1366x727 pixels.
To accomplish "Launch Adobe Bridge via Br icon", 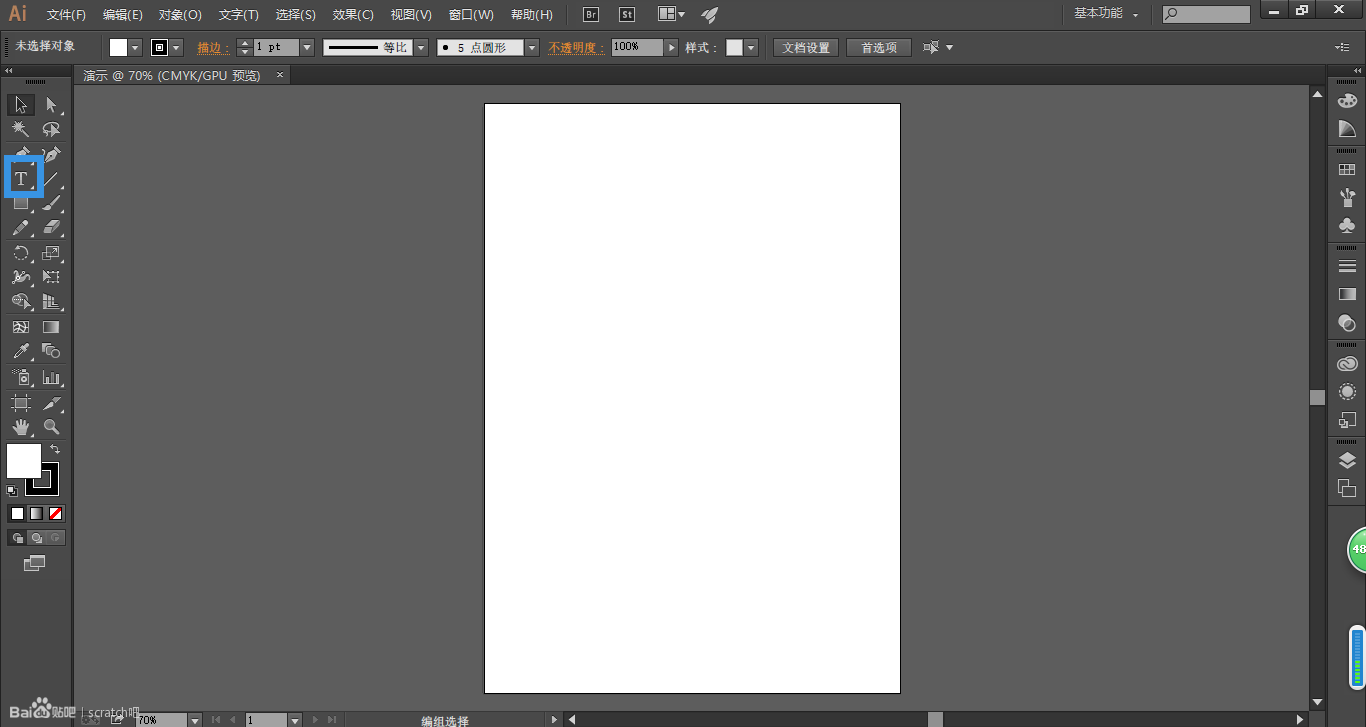I will pos(591,14).
